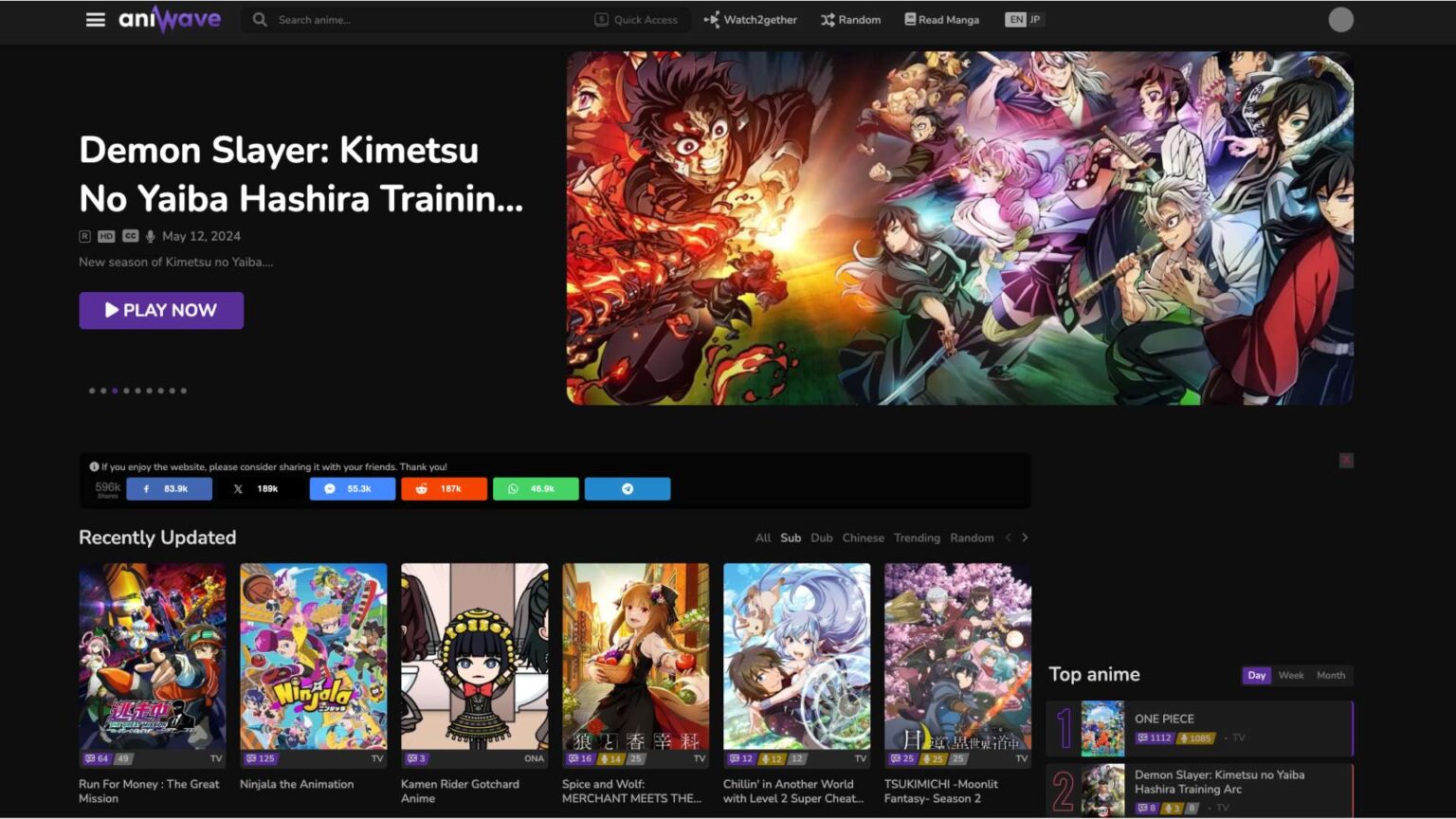1456x819 pixels.
Task: Close the ad with the red X
Action: (x=1346, y=461)
